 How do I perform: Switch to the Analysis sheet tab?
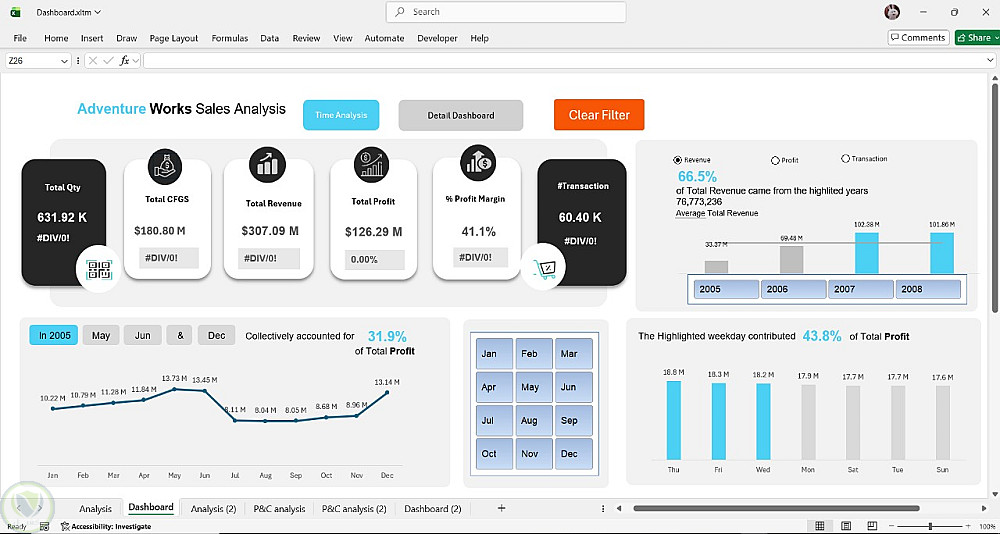point(96,508)
